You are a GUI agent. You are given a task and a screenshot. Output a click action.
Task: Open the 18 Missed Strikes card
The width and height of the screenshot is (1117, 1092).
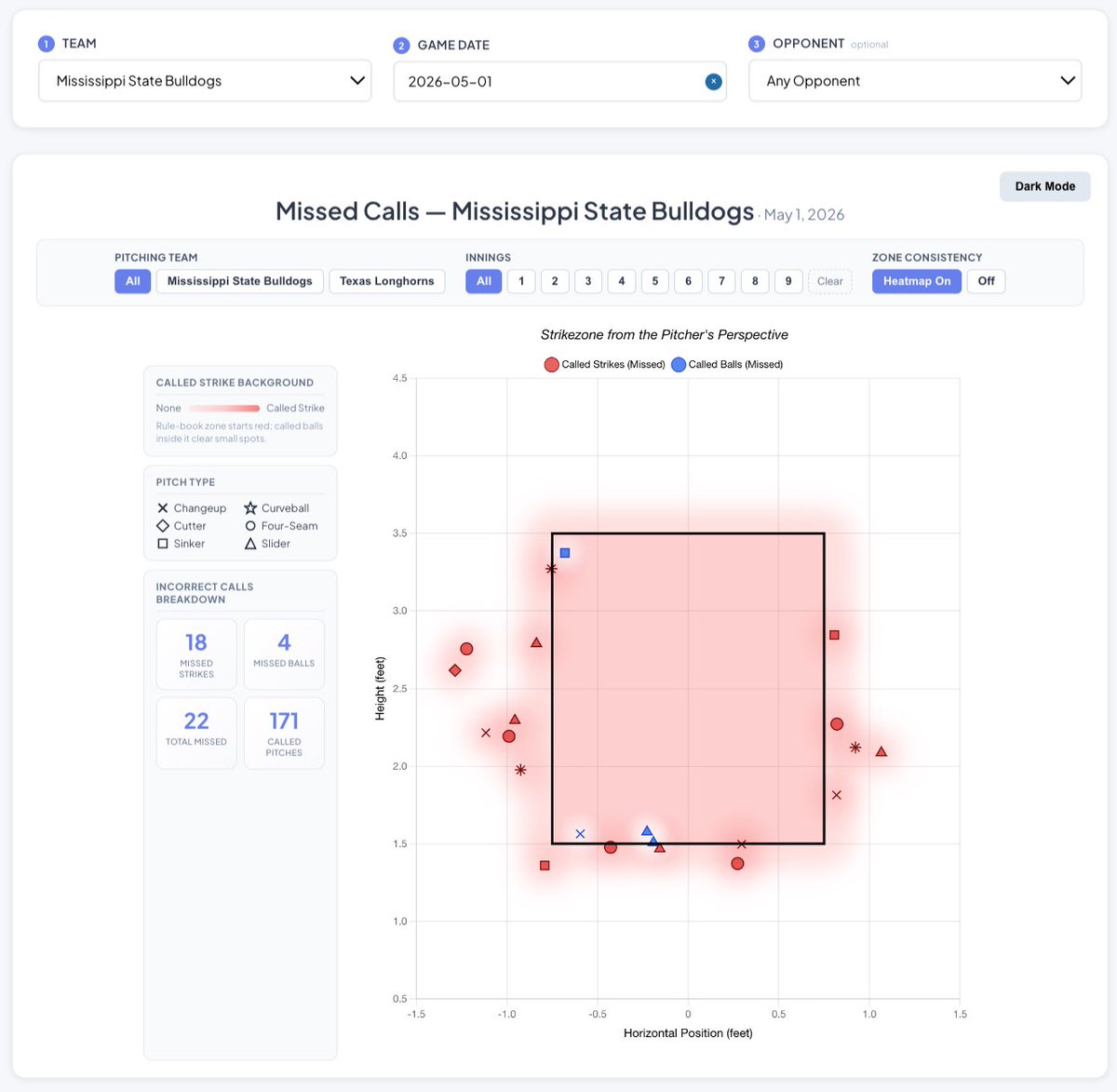(x=196, y=654)
